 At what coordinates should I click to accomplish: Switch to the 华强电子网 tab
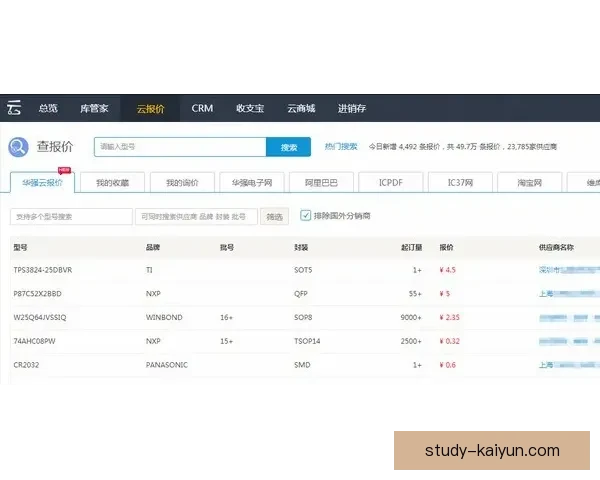[252, 183]
